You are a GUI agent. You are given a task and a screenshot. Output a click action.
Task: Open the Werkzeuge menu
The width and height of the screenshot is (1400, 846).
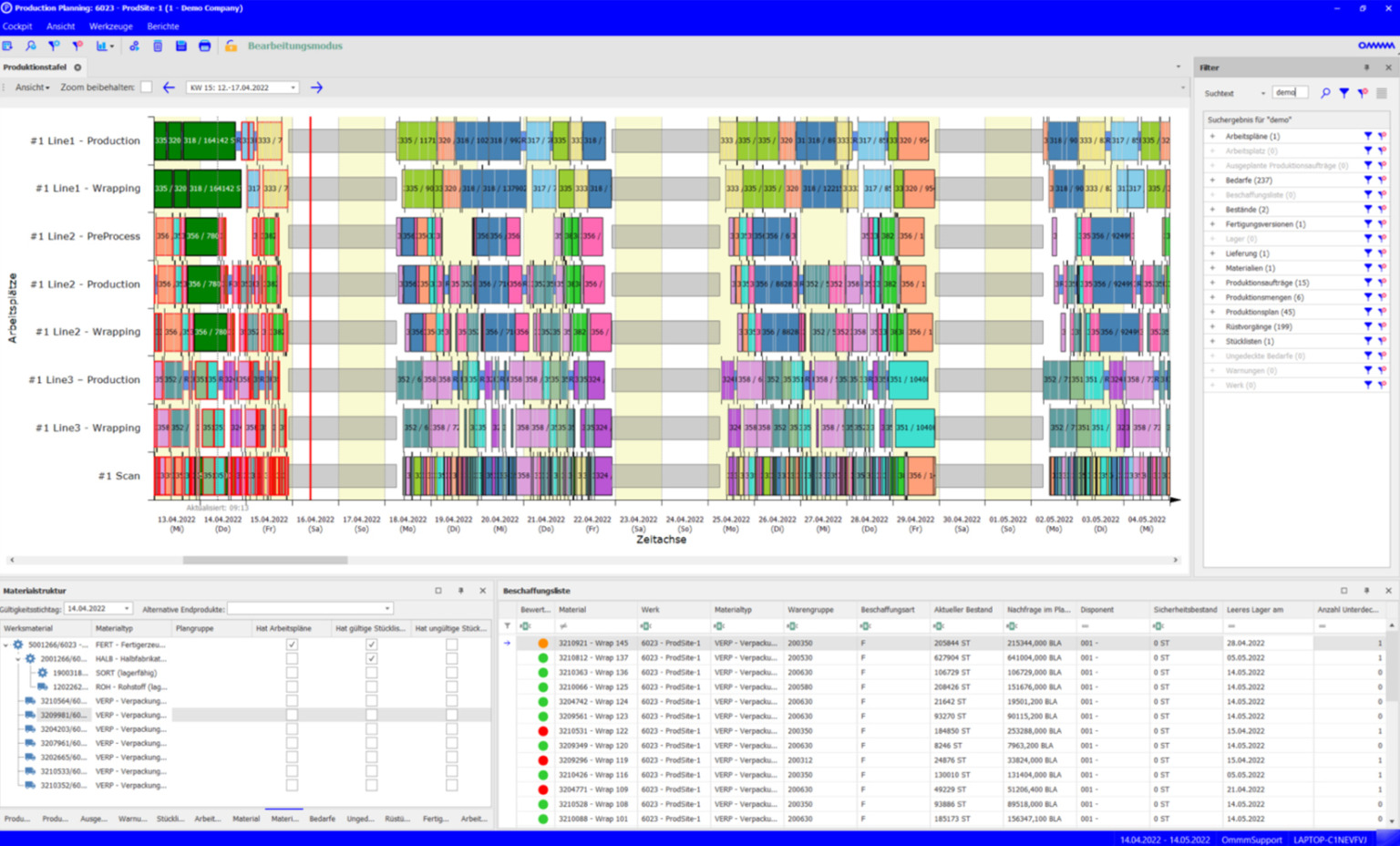(109, 26)
